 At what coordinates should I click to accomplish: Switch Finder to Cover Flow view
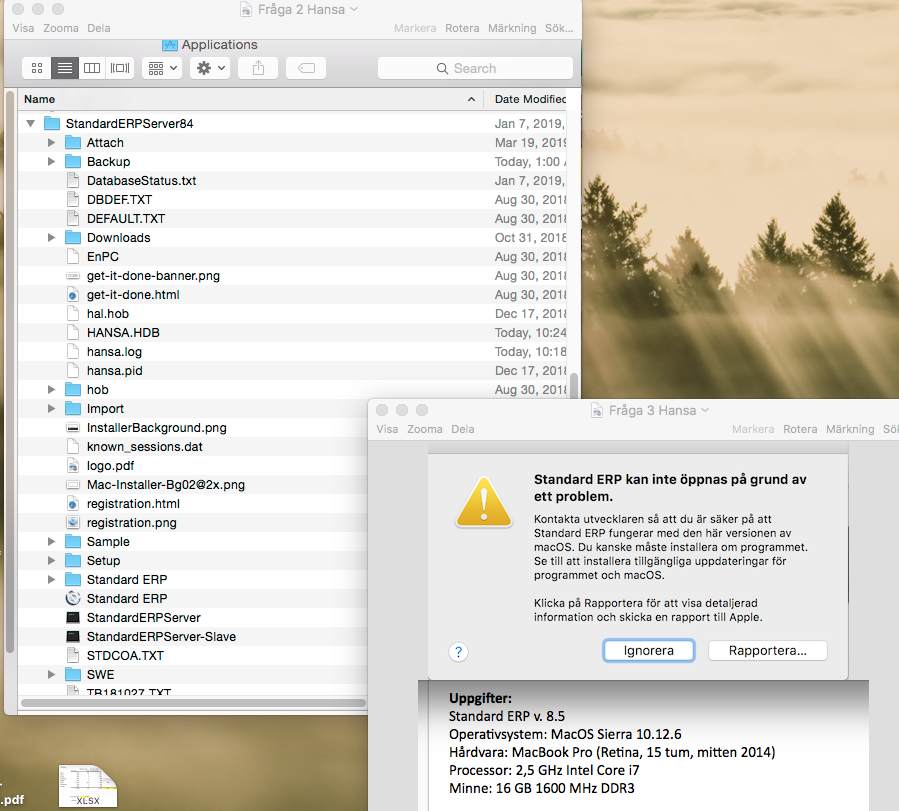(x=120, y=68)
